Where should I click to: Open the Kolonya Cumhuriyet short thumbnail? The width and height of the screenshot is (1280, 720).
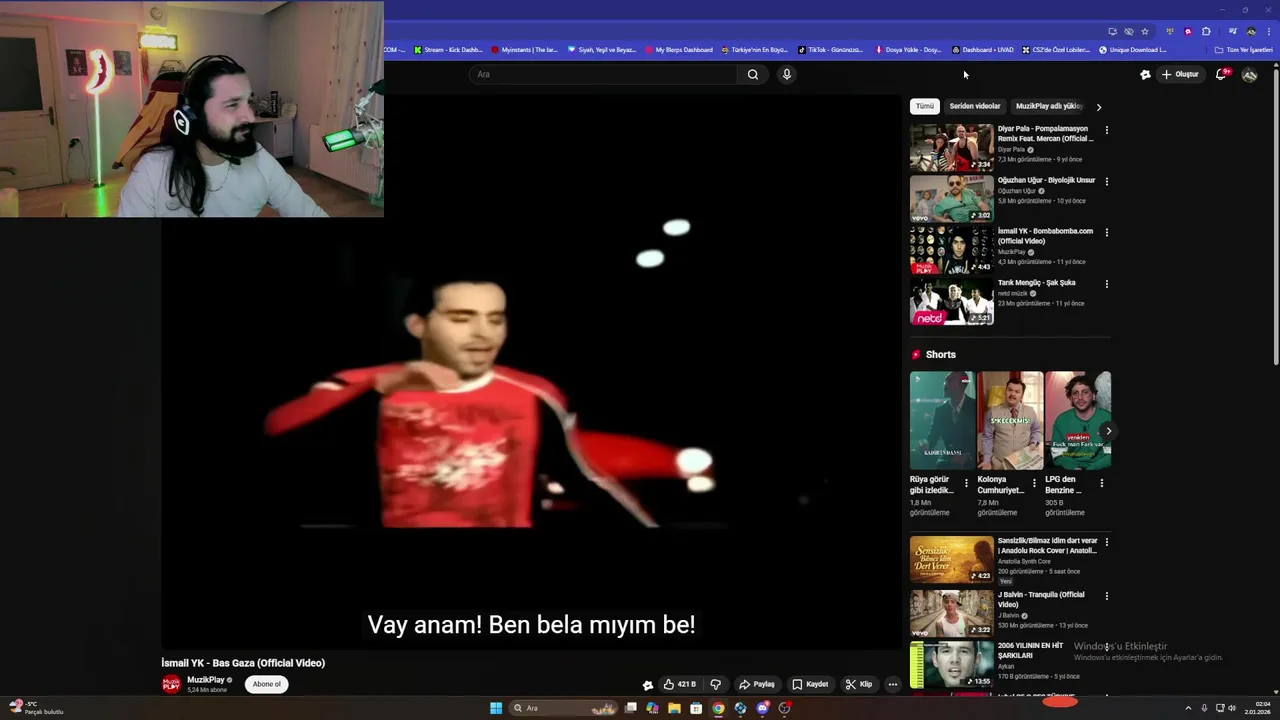pyautogui.click(x=1010, y=420)
